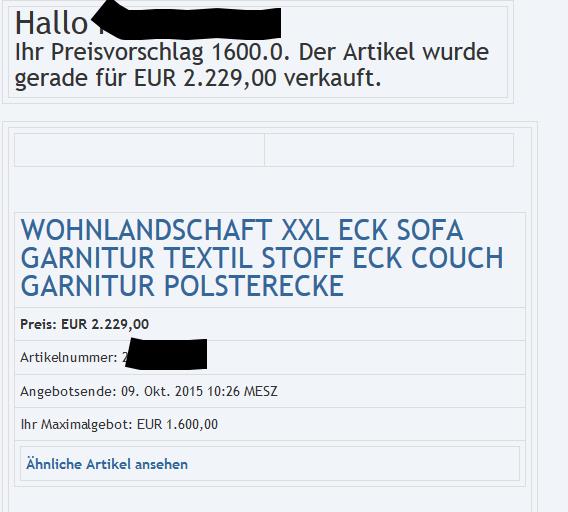
Task: Click TEXTIL STOFF in the title's second line
Action: tap(253, 258)
